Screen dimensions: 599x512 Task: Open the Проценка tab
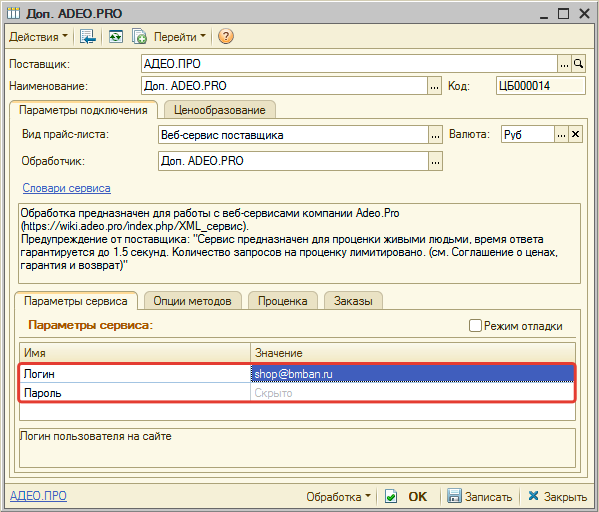coord(283,301)
